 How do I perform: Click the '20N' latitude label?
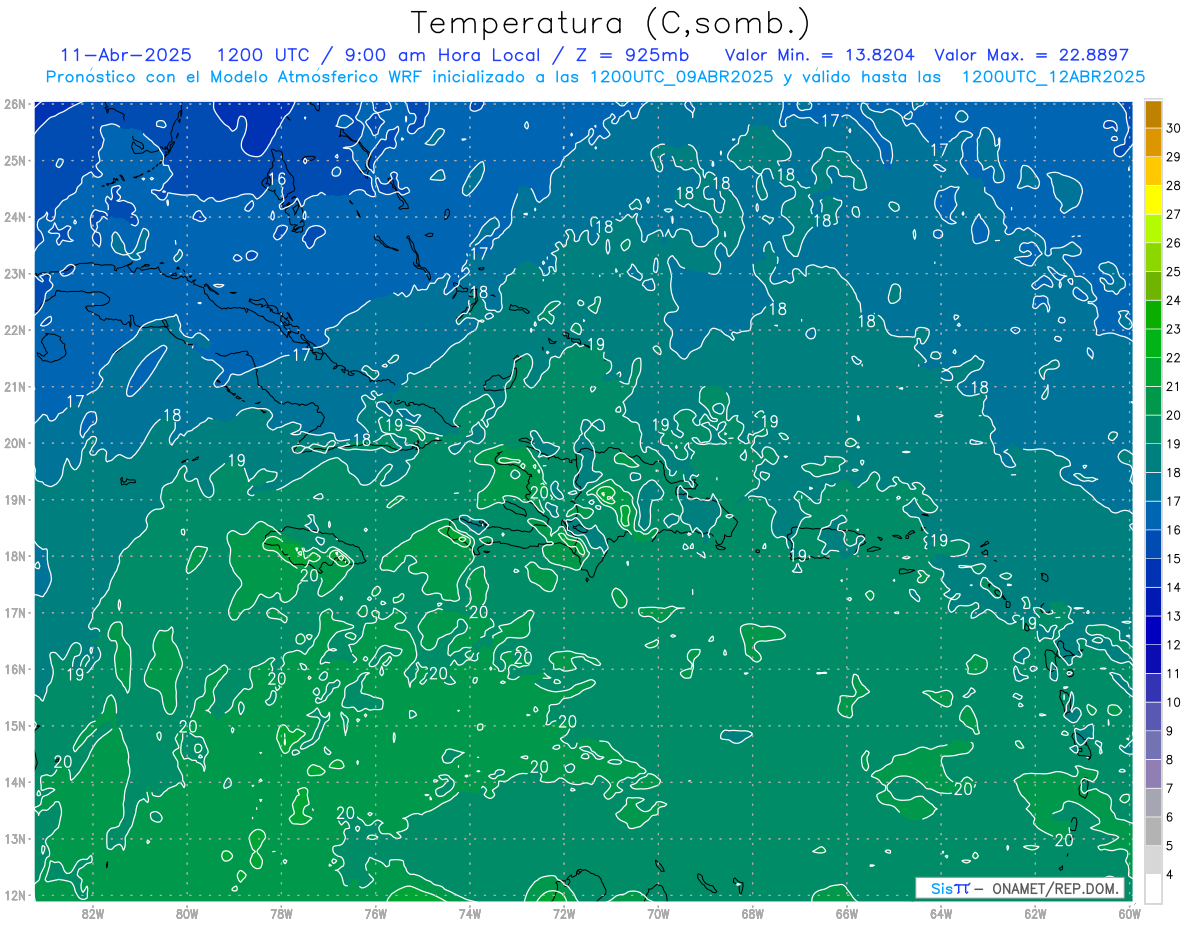click(15, 443)
